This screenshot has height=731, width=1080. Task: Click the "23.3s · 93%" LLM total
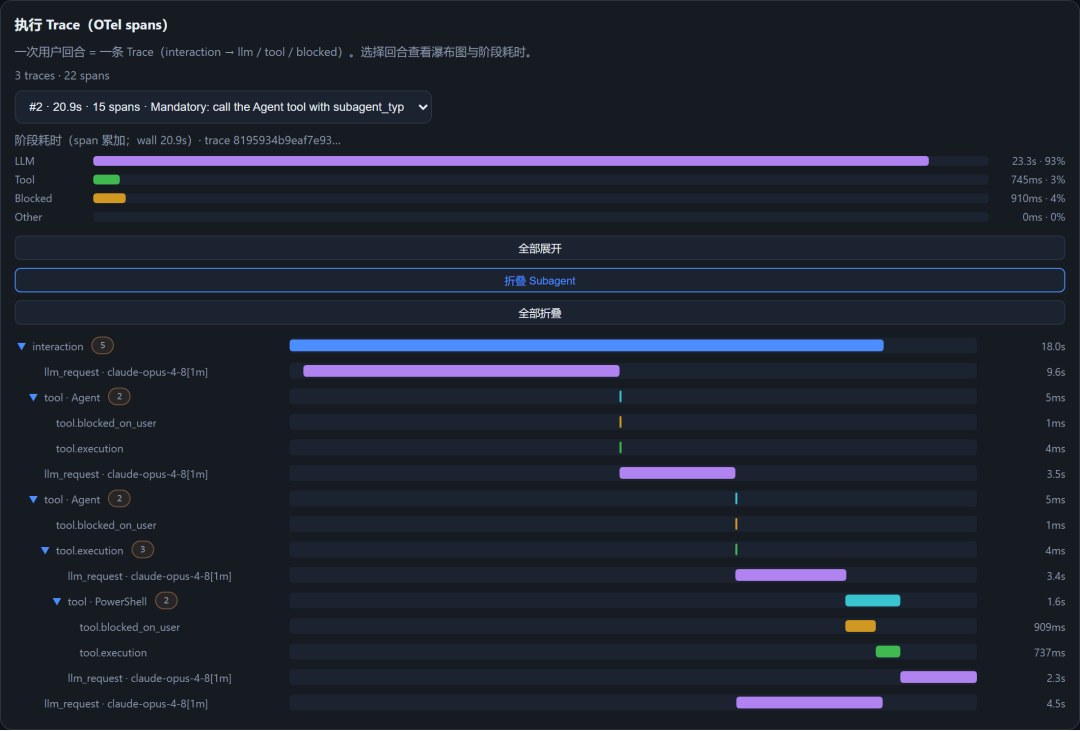tap(1038, 161)
